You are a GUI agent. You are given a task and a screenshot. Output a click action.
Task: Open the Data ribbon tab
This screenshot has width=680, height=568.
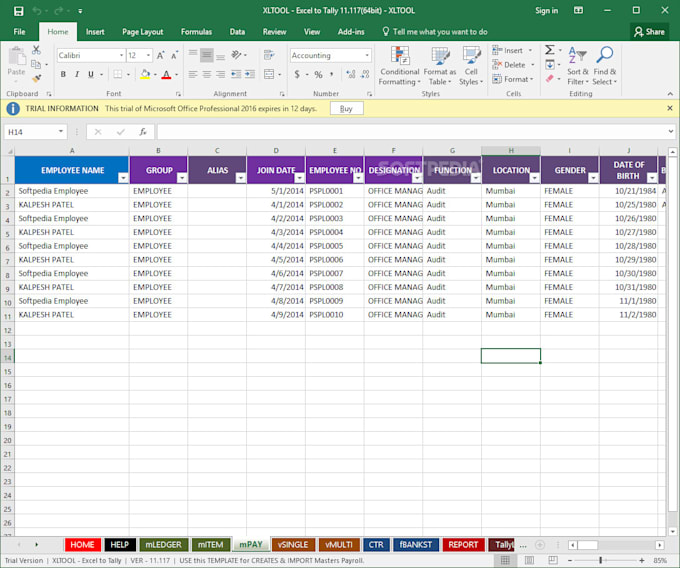click(237, 32)
